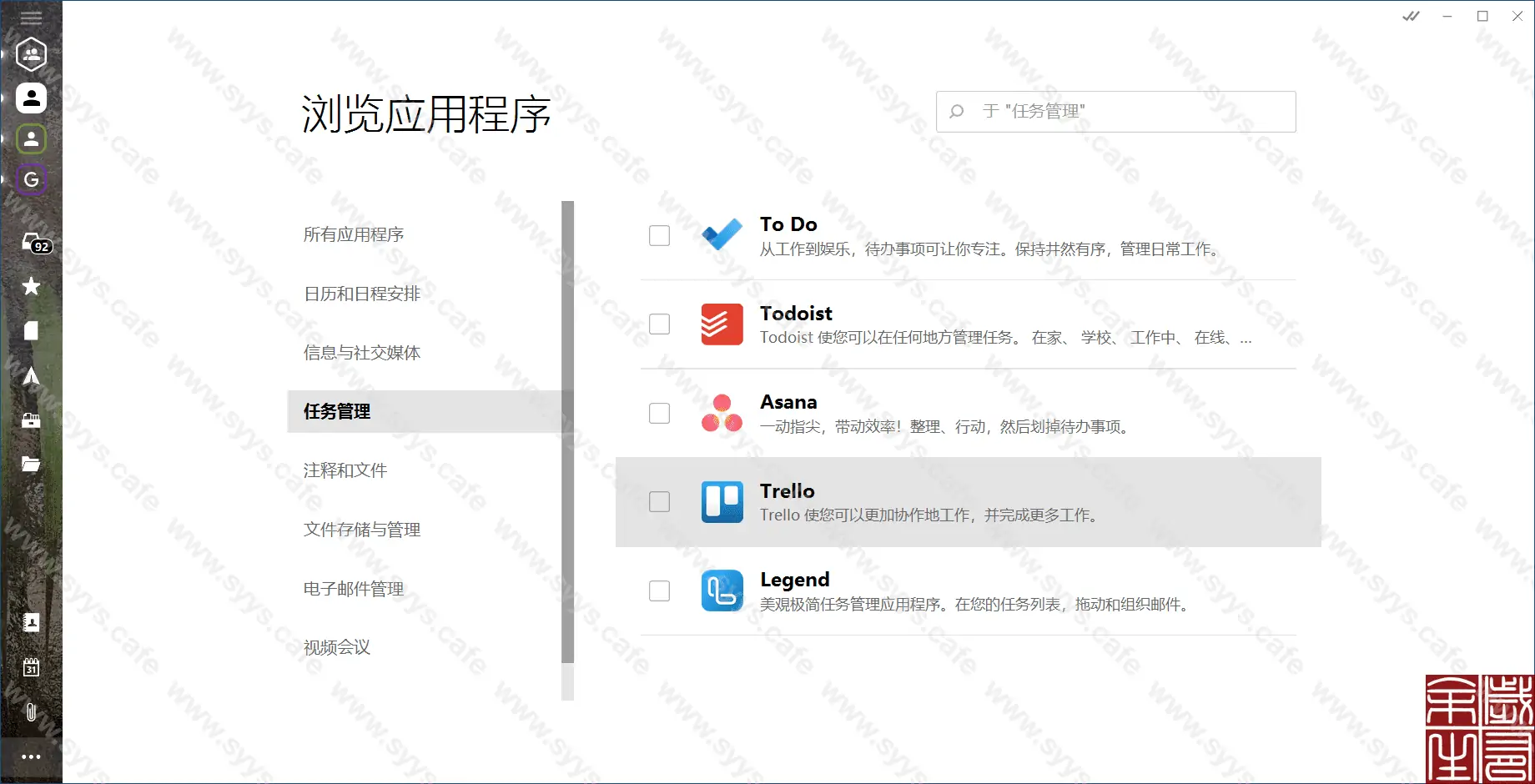
Task: Switch to the 视频会议 category
Action: (336, 647)
